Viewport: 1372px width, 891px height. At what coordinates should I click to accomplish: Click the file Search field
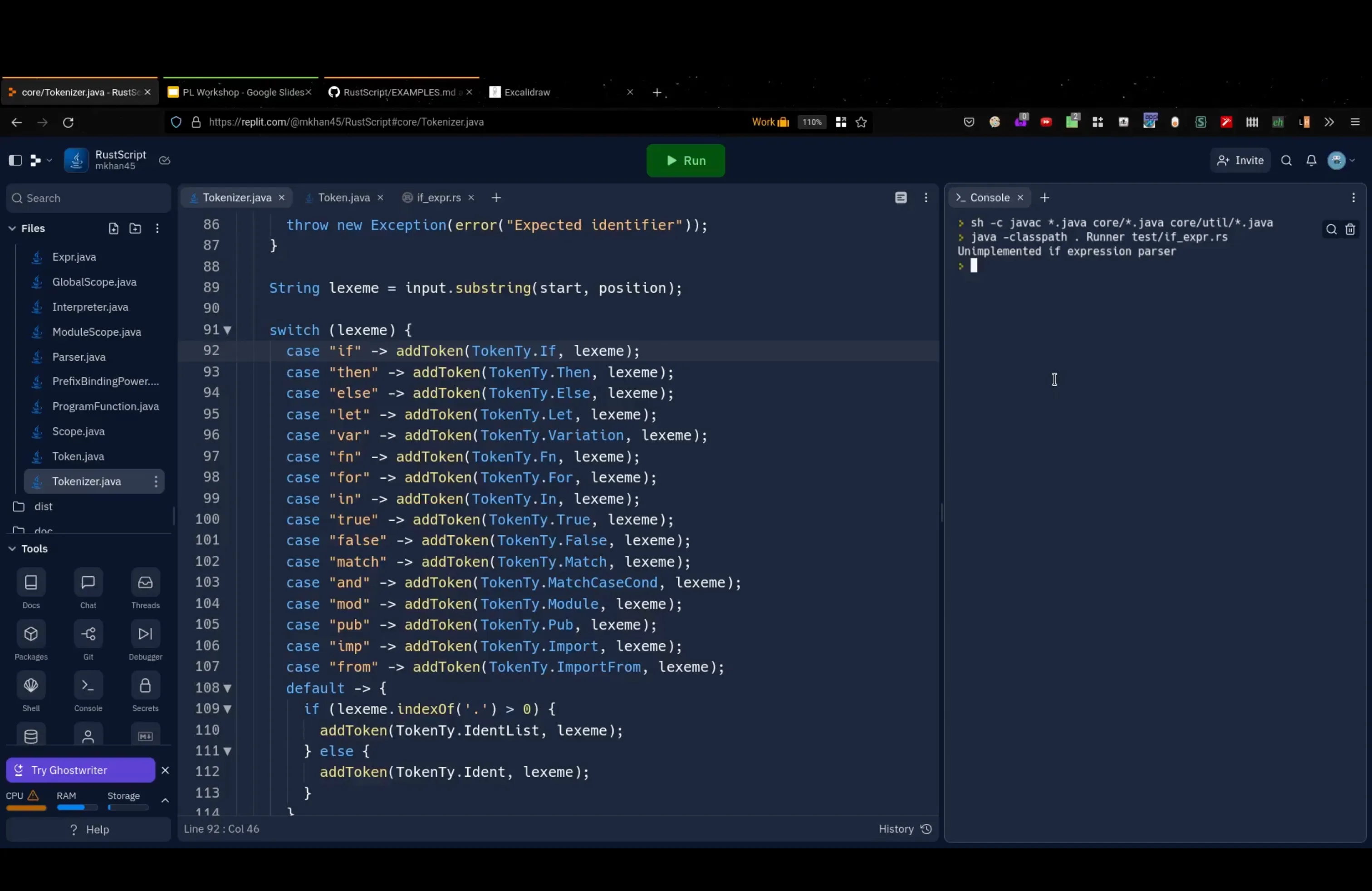(x=88, y=198)
